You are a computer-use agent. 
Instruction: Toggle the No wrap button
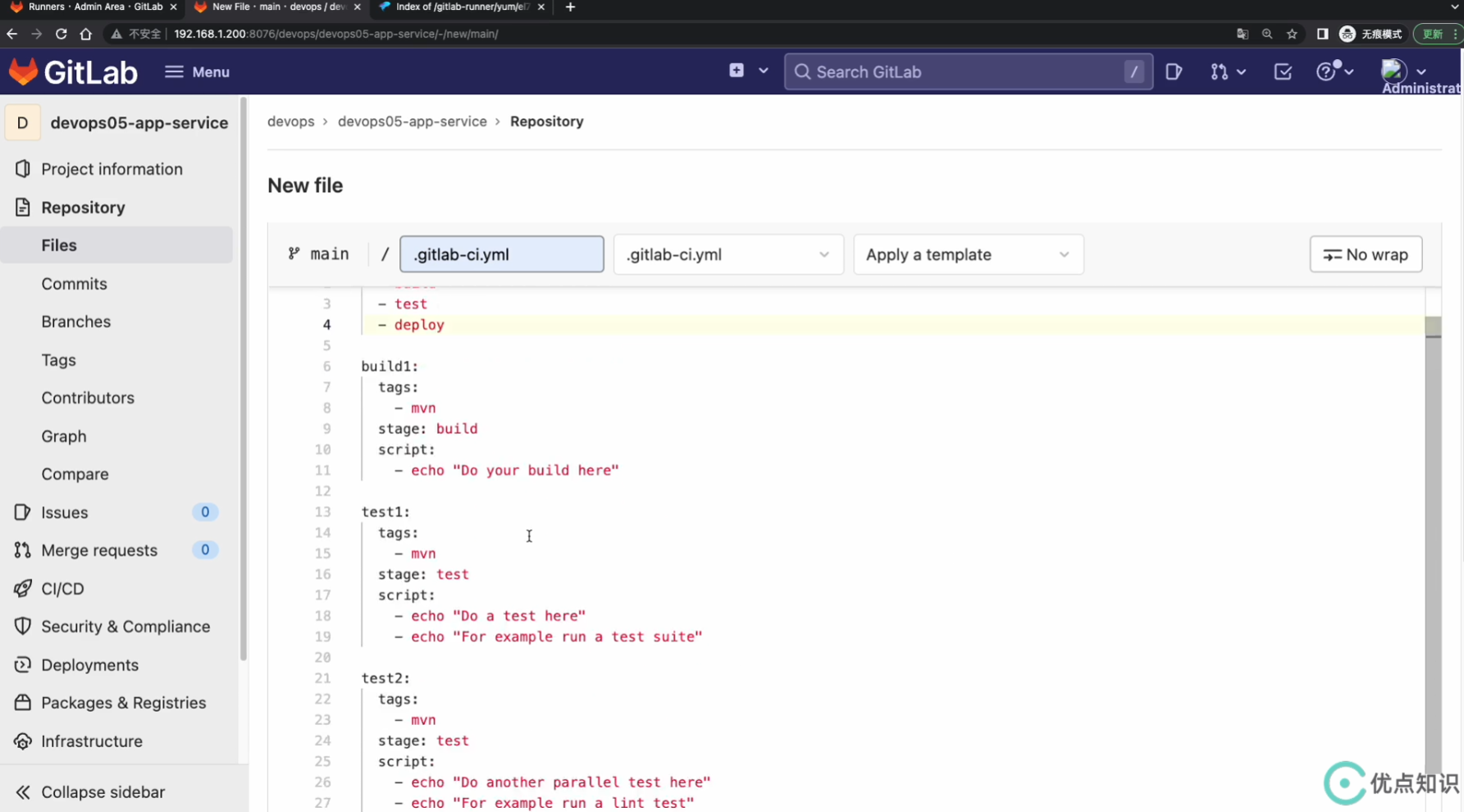tap(1366, 254)
